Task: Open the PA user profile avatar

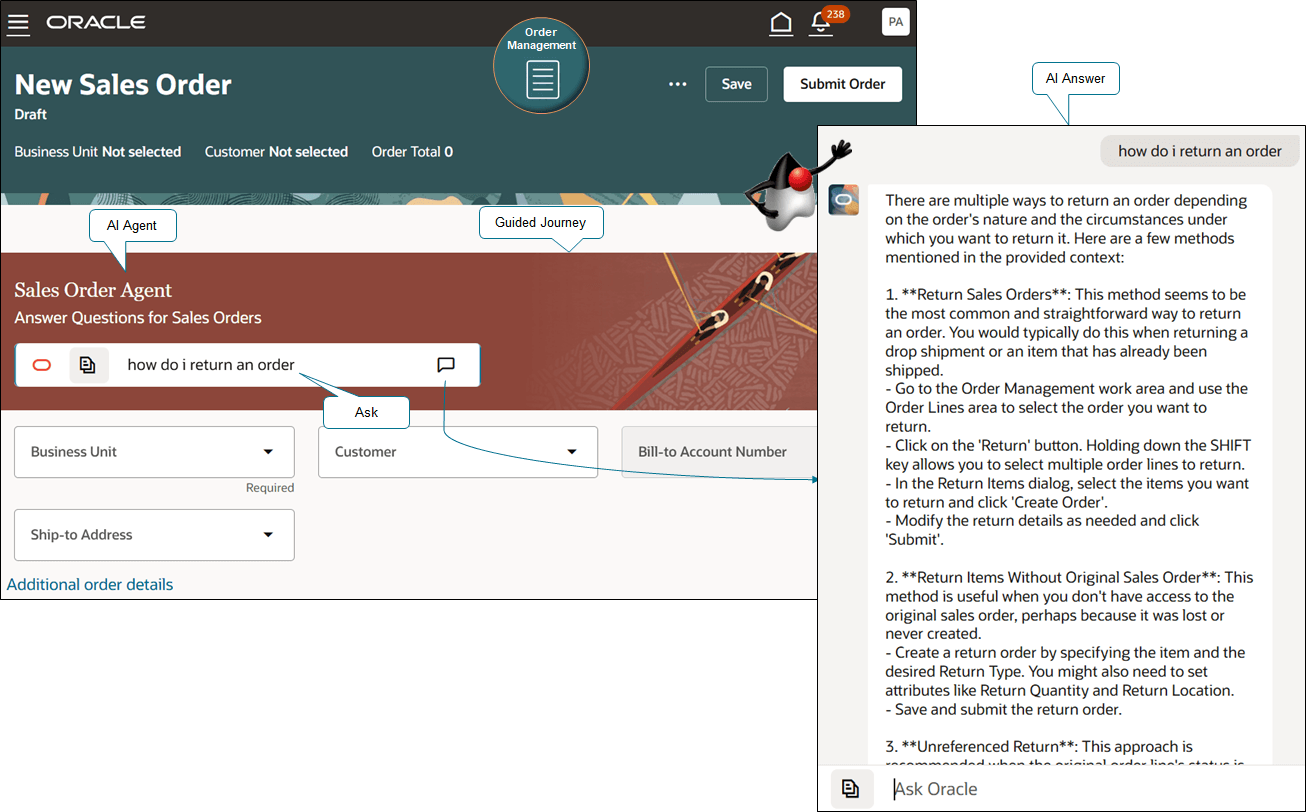Action: [x=895, y=22]
